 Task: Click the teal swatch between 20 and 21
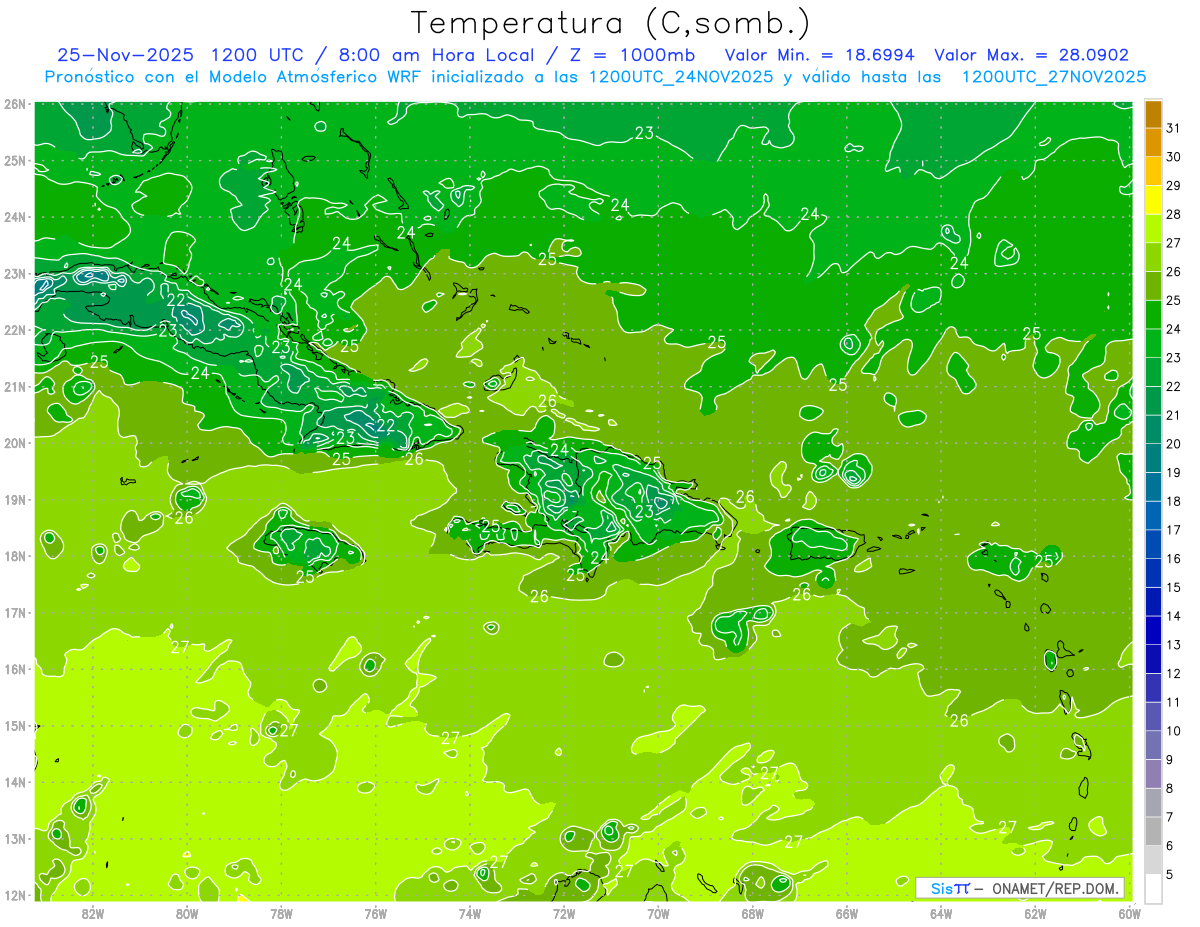pos(1153,430)
